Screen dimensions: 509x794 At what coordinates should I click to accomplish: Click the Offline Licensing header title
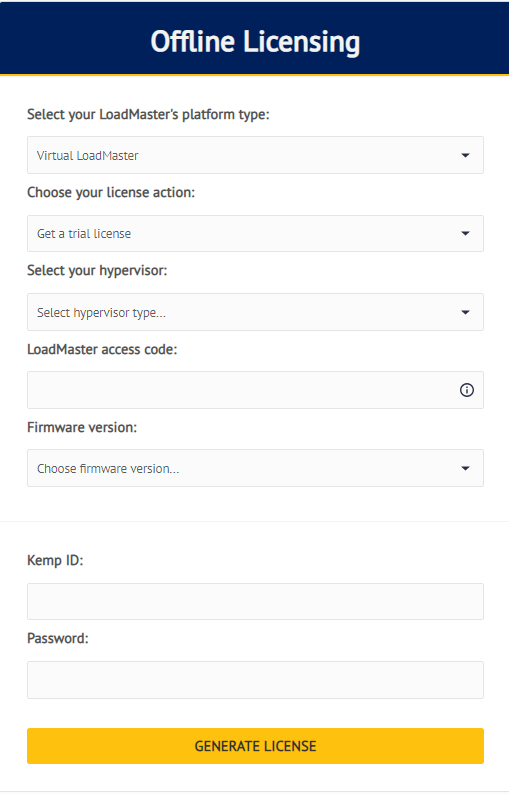pyautogui.click(x=255, y=42)
